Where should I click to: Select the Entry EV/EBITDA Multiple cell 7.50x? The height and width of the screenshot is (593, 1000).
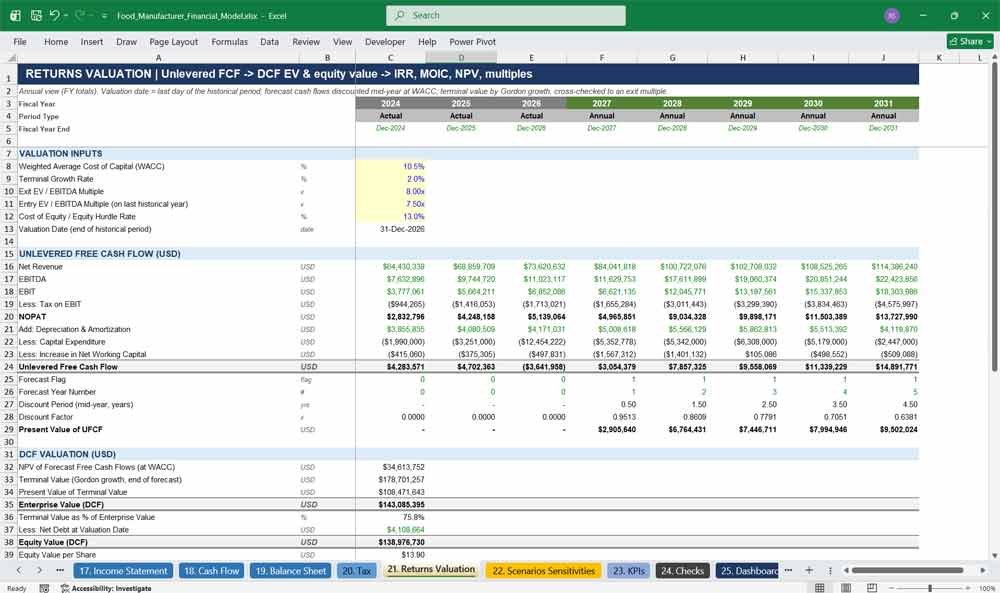click(x=390, y=204)
